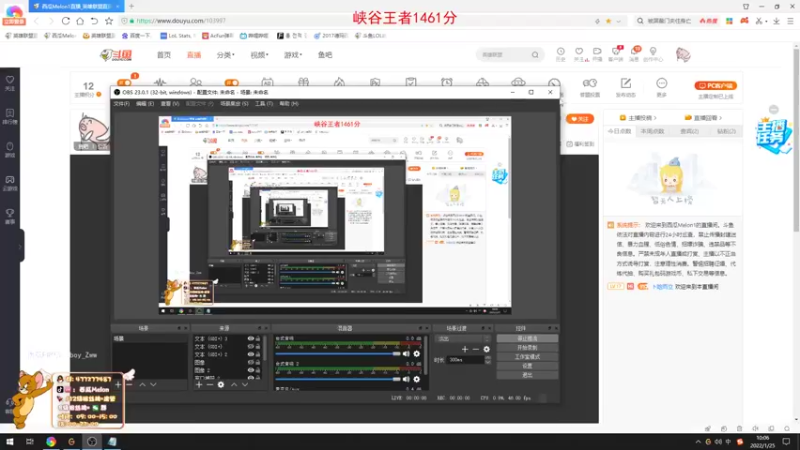The height and width of the screenshot is (450, 800).
Task: Lock the second text source
Action: coord(258,346)
